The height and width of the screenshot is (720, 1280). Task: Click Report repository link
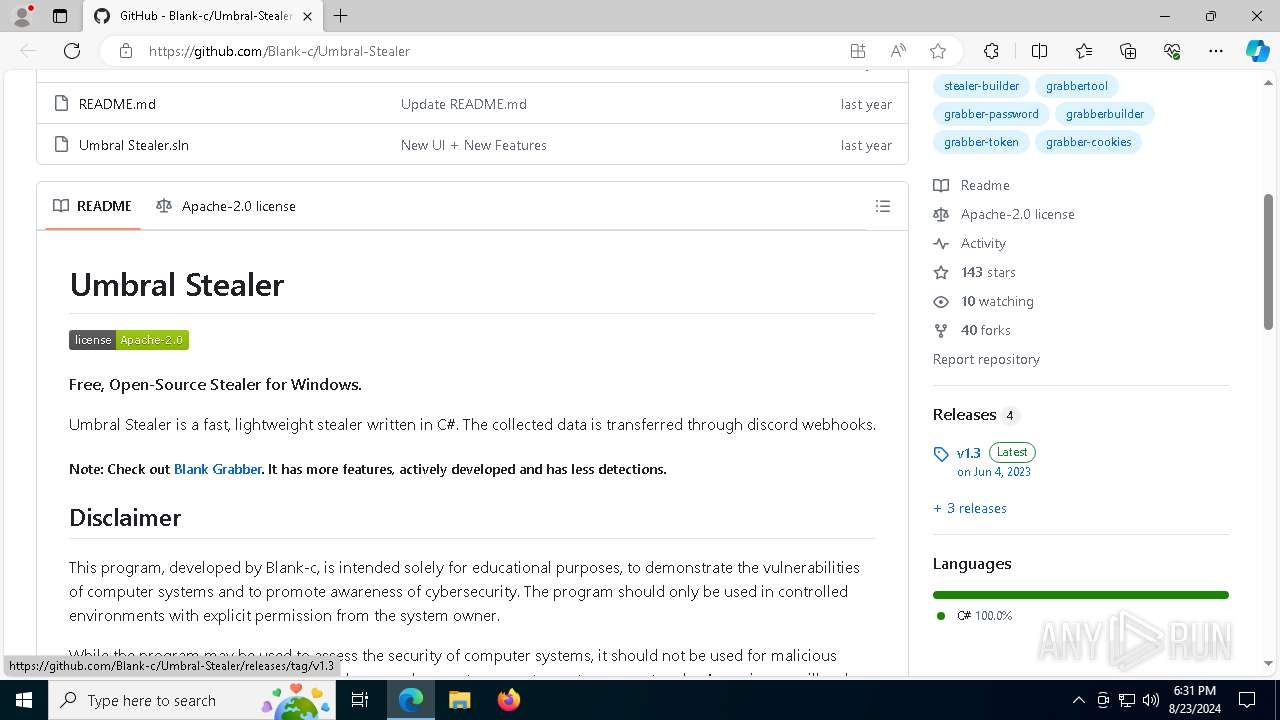[986, 359]
